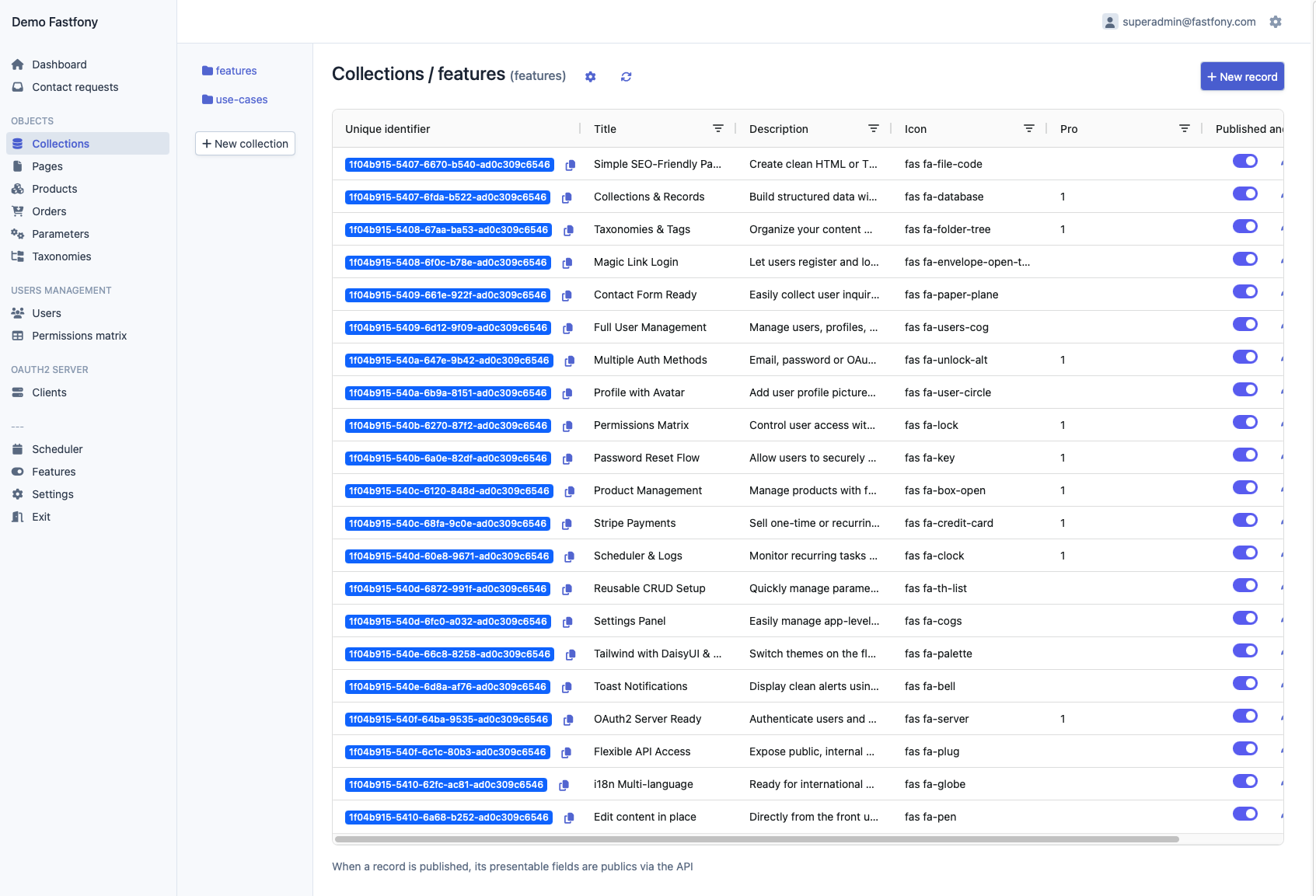
Task: Copy identifier for Magic Link Login row
Action: click(x=567, y=263)
